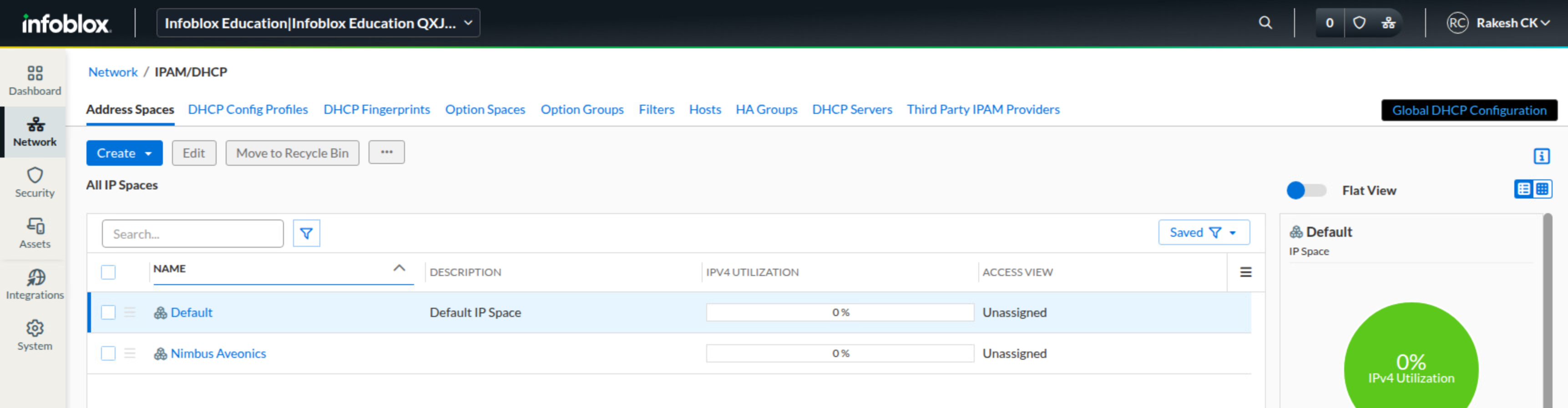Switch to DHCP Config Profiles tab

pyautogui.click(x=248, y=110)
